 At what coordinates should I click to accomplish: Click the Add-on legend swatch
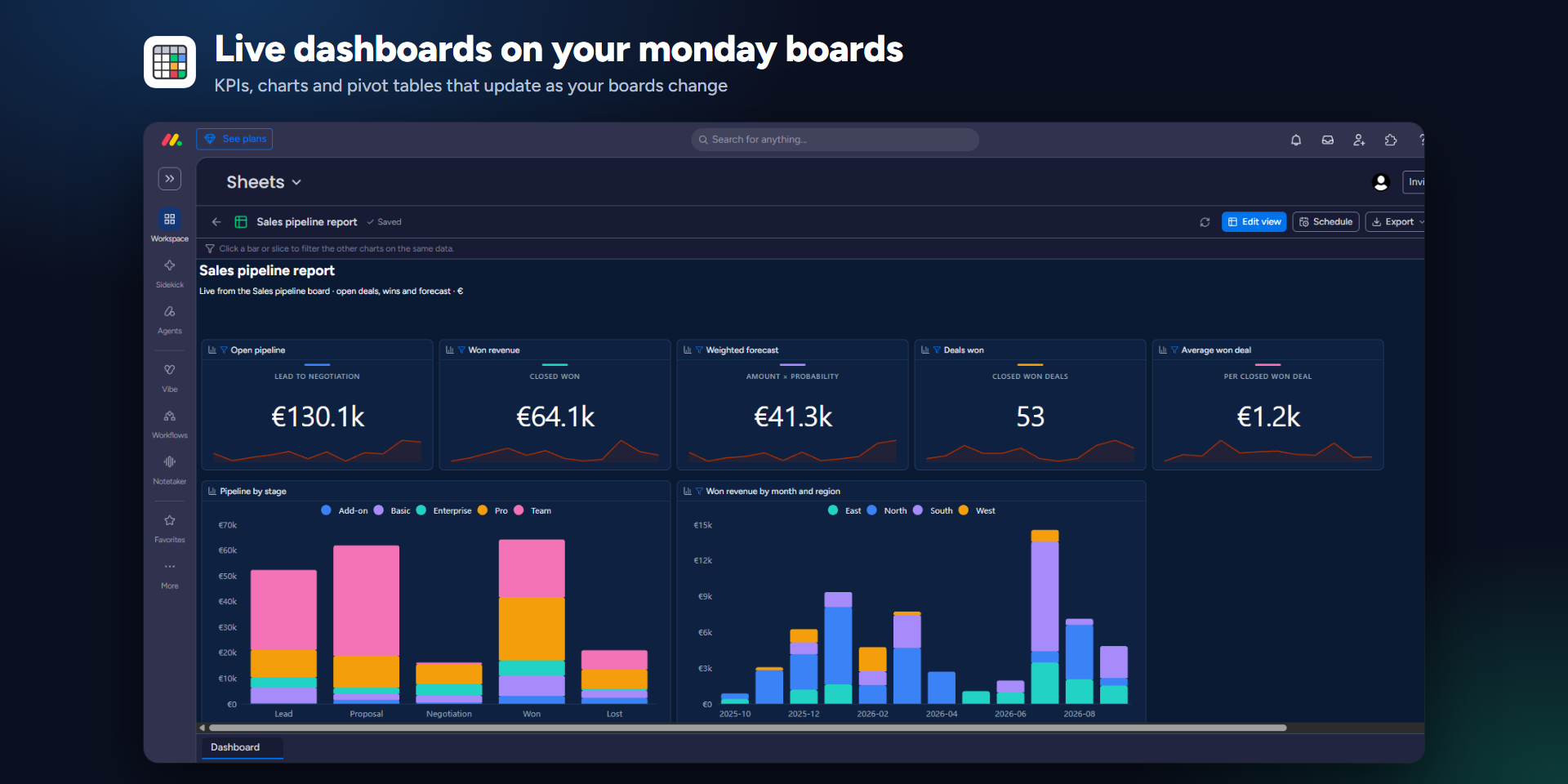tap(327, 510)
